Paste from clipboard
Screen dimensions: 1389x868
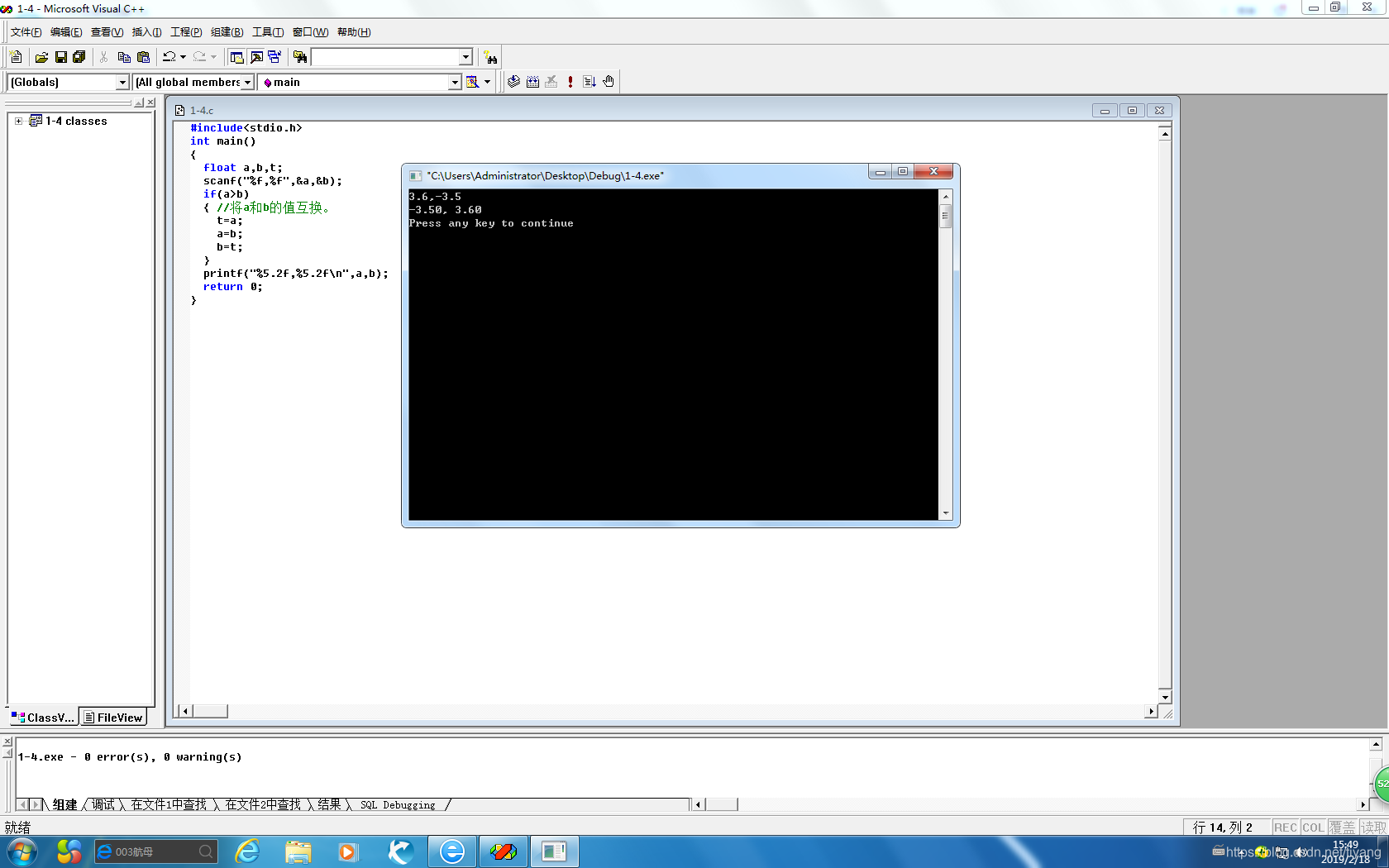[x=143, y=57]
